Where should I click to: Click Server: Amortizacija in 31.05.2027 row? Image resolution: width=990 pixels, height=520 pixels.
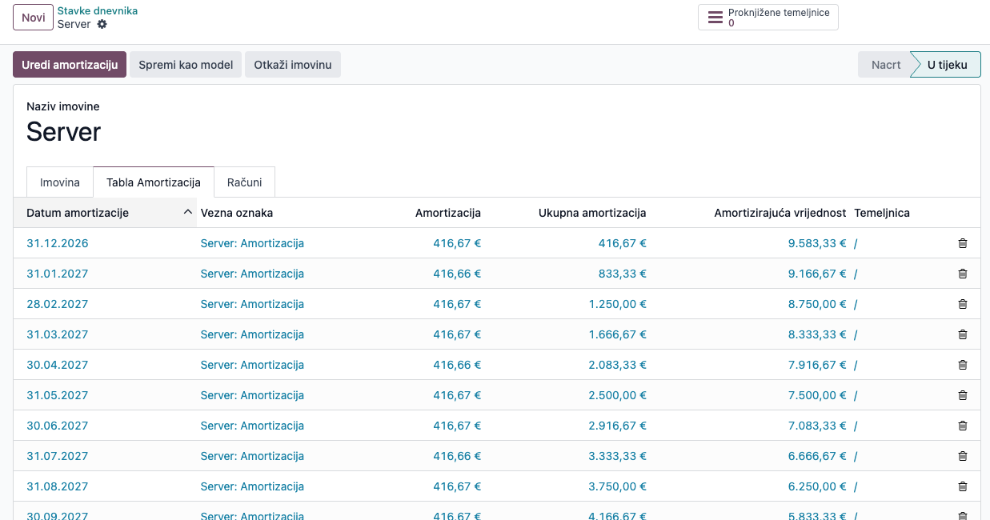tap(252, 395)
